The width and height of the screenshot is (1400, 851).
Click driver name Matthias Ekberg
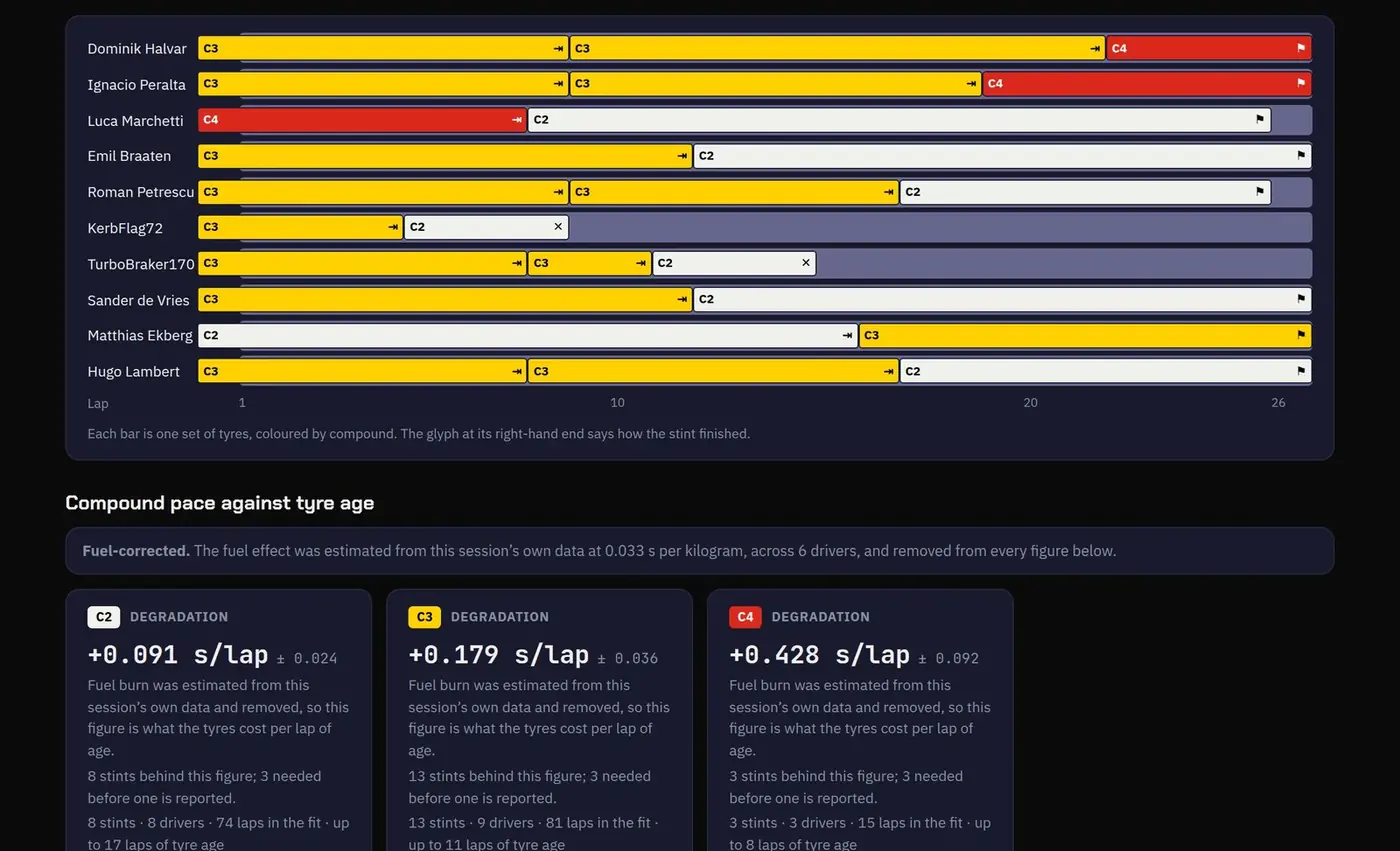pyautogui.click(x=140, y=335)
